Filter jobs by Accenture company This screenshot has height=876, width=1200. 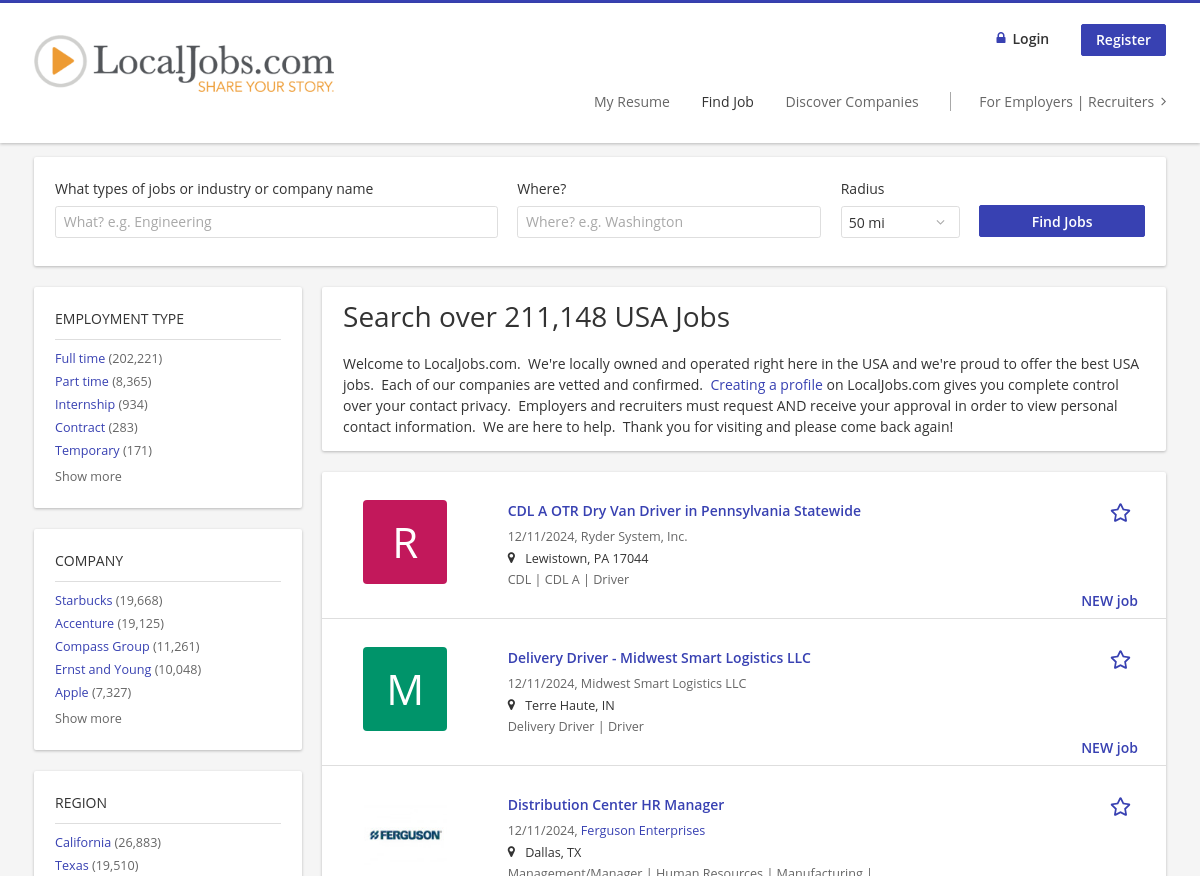pyautogui.click(x=84, y=623)
